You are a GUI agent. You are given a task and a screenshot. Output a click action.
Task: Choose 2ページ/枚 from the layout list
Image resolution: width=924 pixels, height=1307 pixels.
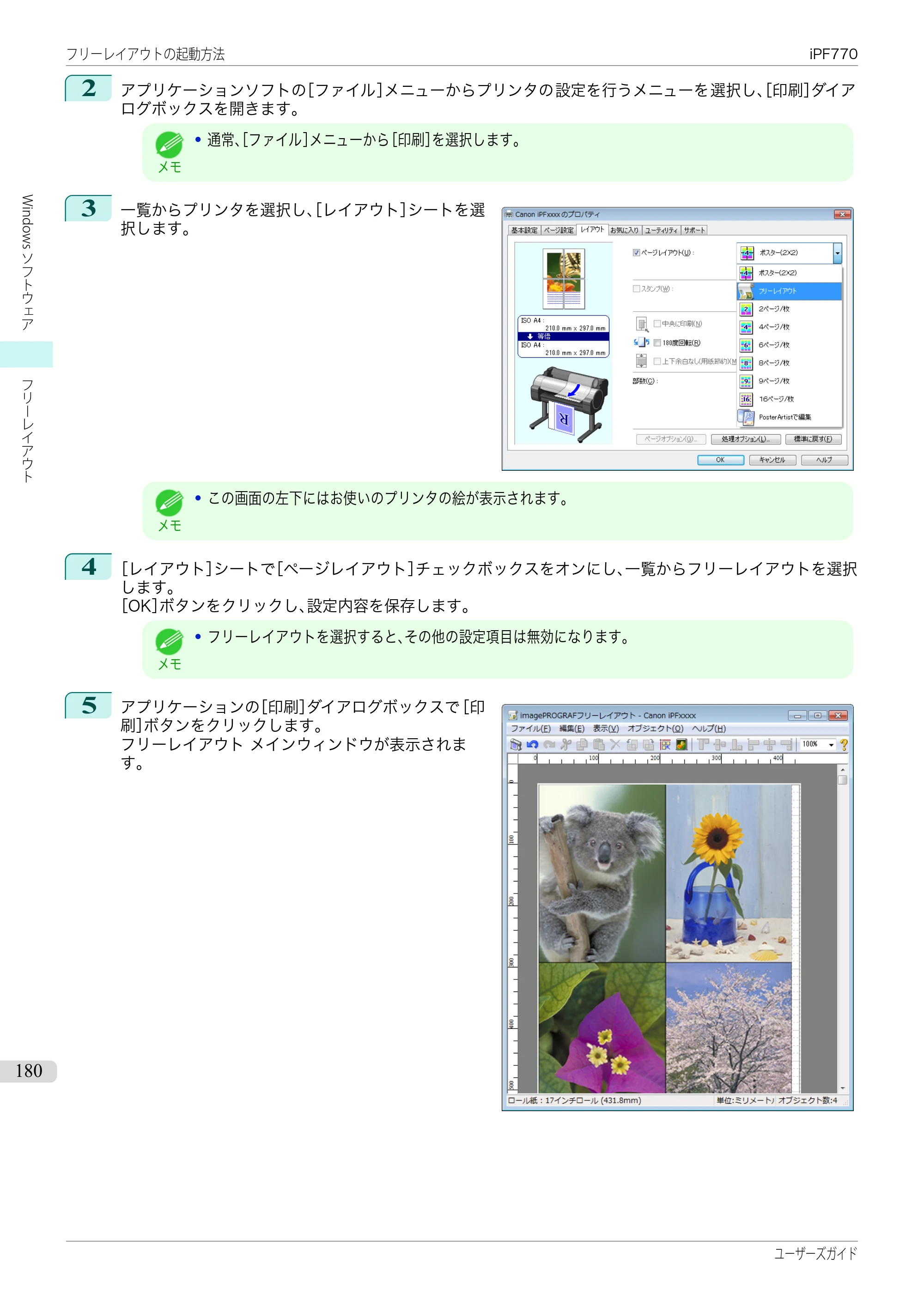790,309
